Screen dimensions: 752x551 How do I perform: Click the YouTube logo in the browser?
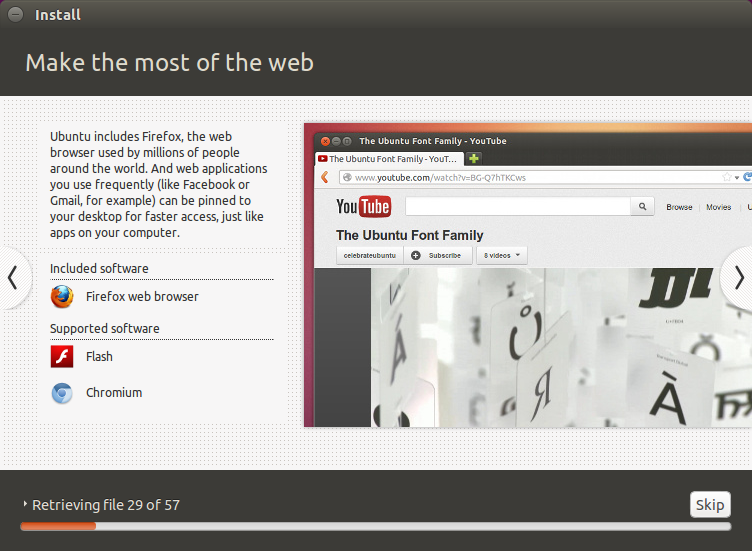[363, 207]
